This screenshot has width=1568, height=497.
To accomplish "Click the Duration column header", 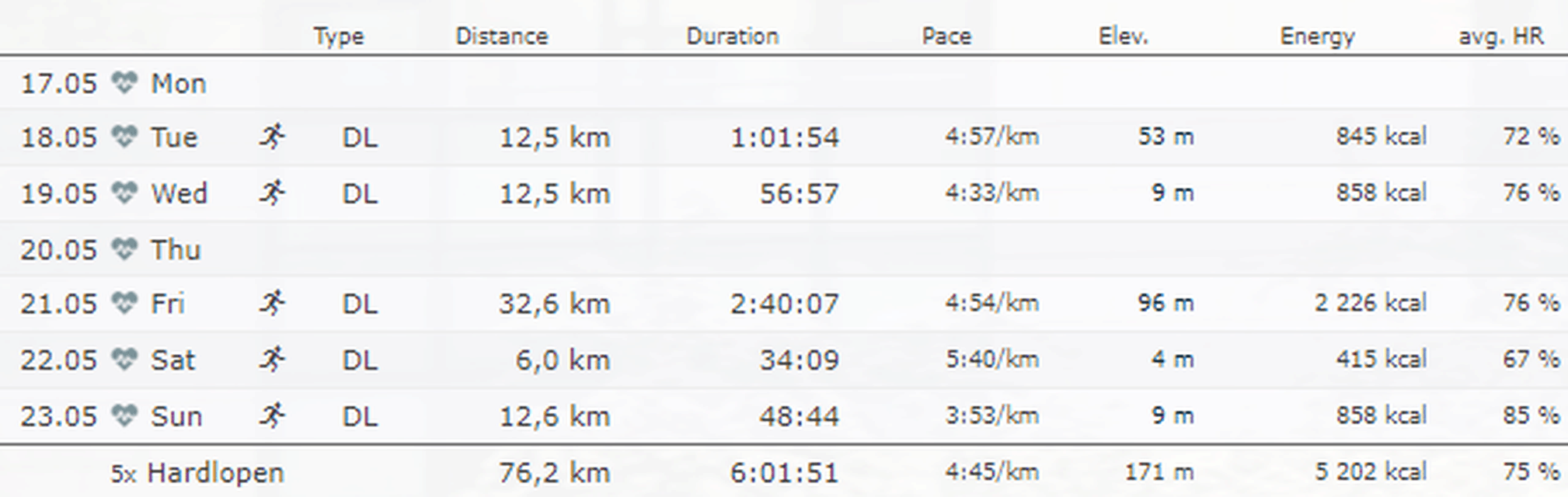I will click(732, 36).
